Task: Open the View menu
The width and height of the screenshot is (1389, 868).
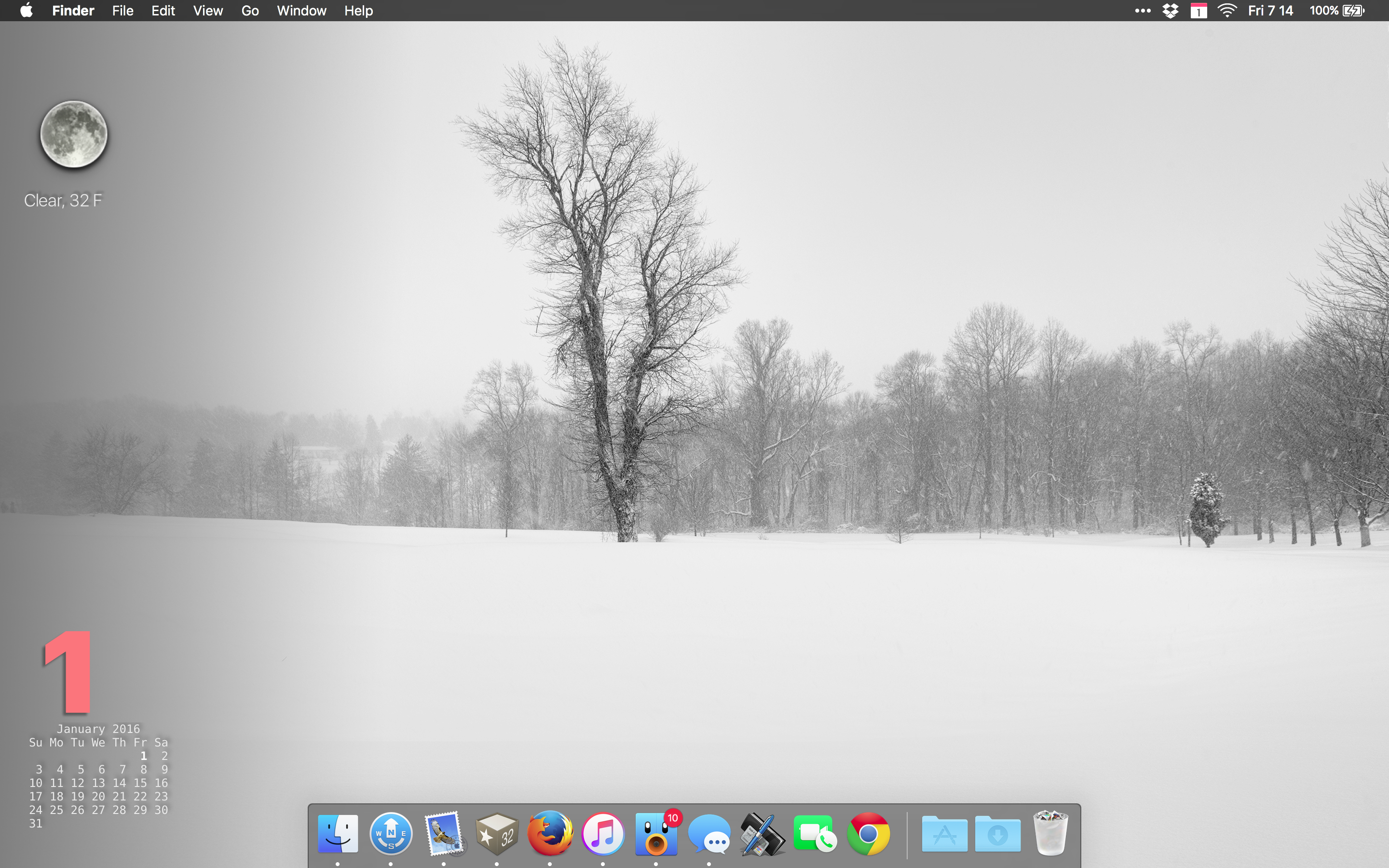Action: [x=207, y=11]
